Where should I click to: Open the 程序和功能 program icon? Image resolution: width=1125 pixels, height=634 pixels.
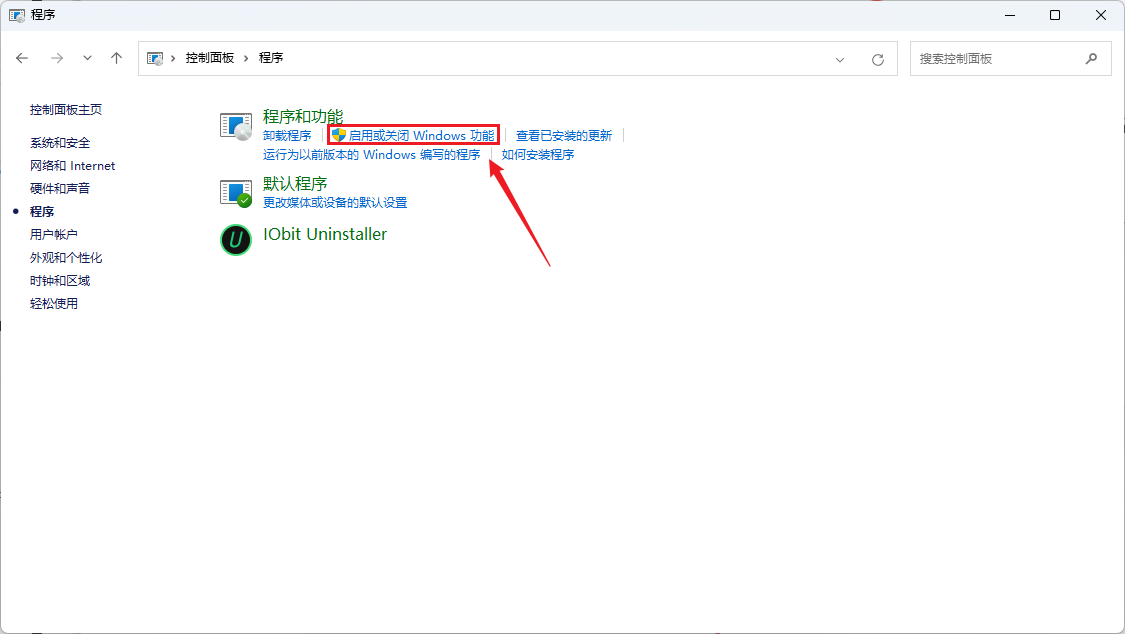pyautogui.click(x=235, y=126)
